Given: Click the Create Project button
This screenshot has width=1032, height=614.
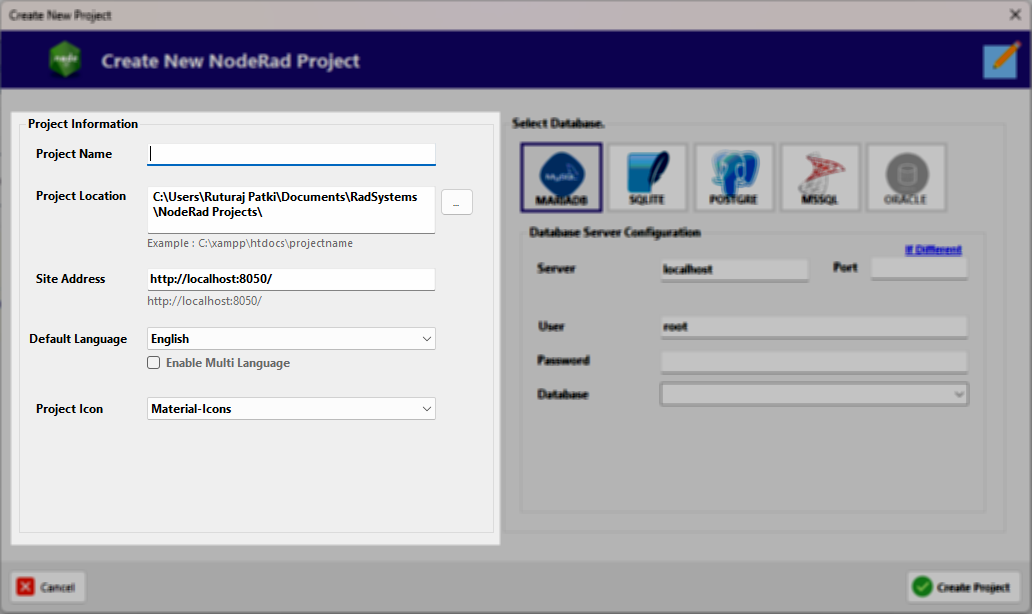Looking at the screenshot, I should 964,586.
